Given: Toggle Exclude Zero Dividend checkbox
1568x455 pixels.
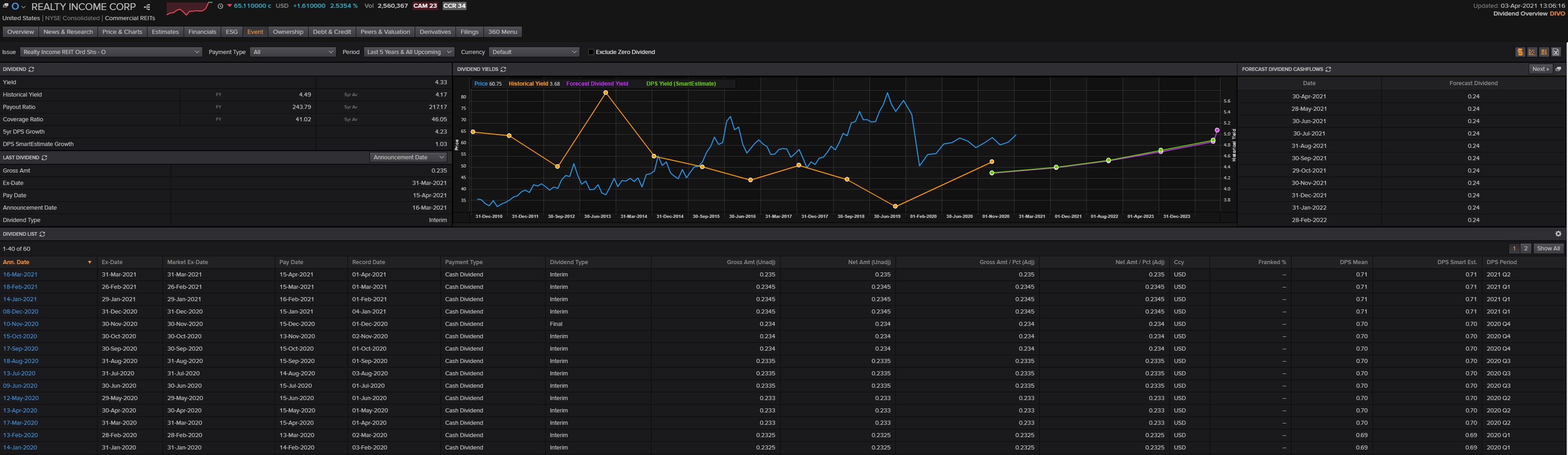Looking at the screenshot, I should pyautogui.click(x=591, y=52).
